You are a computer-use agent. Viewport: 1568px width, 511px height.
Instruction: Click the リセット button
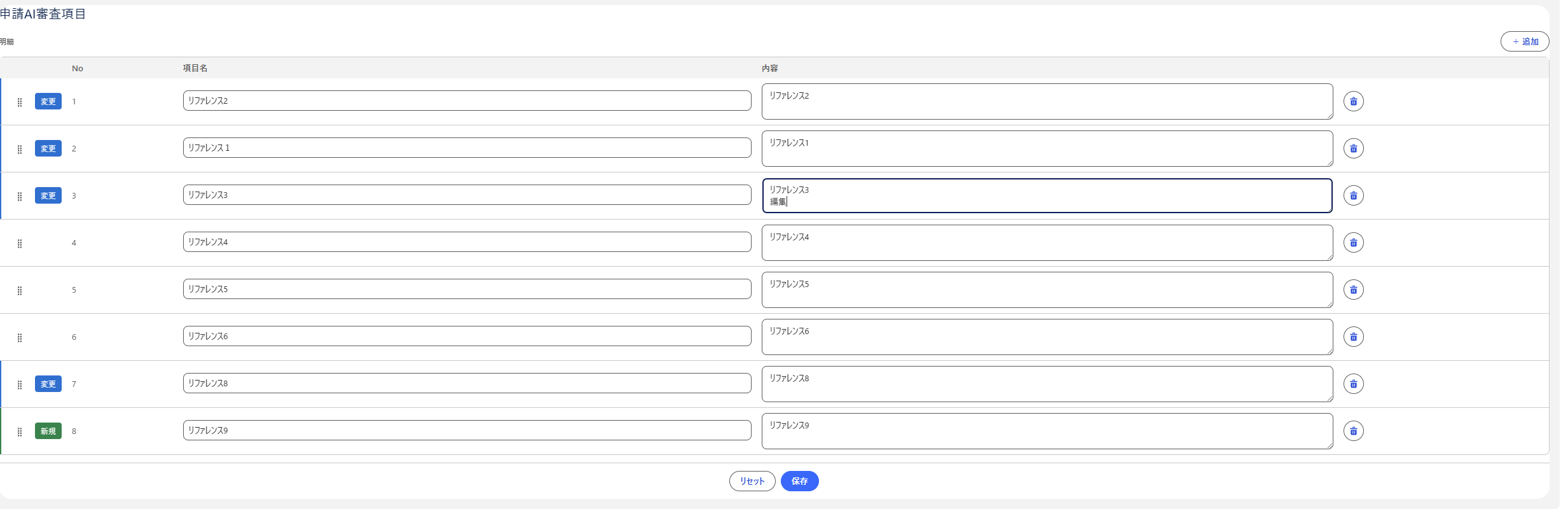[752, 481]
